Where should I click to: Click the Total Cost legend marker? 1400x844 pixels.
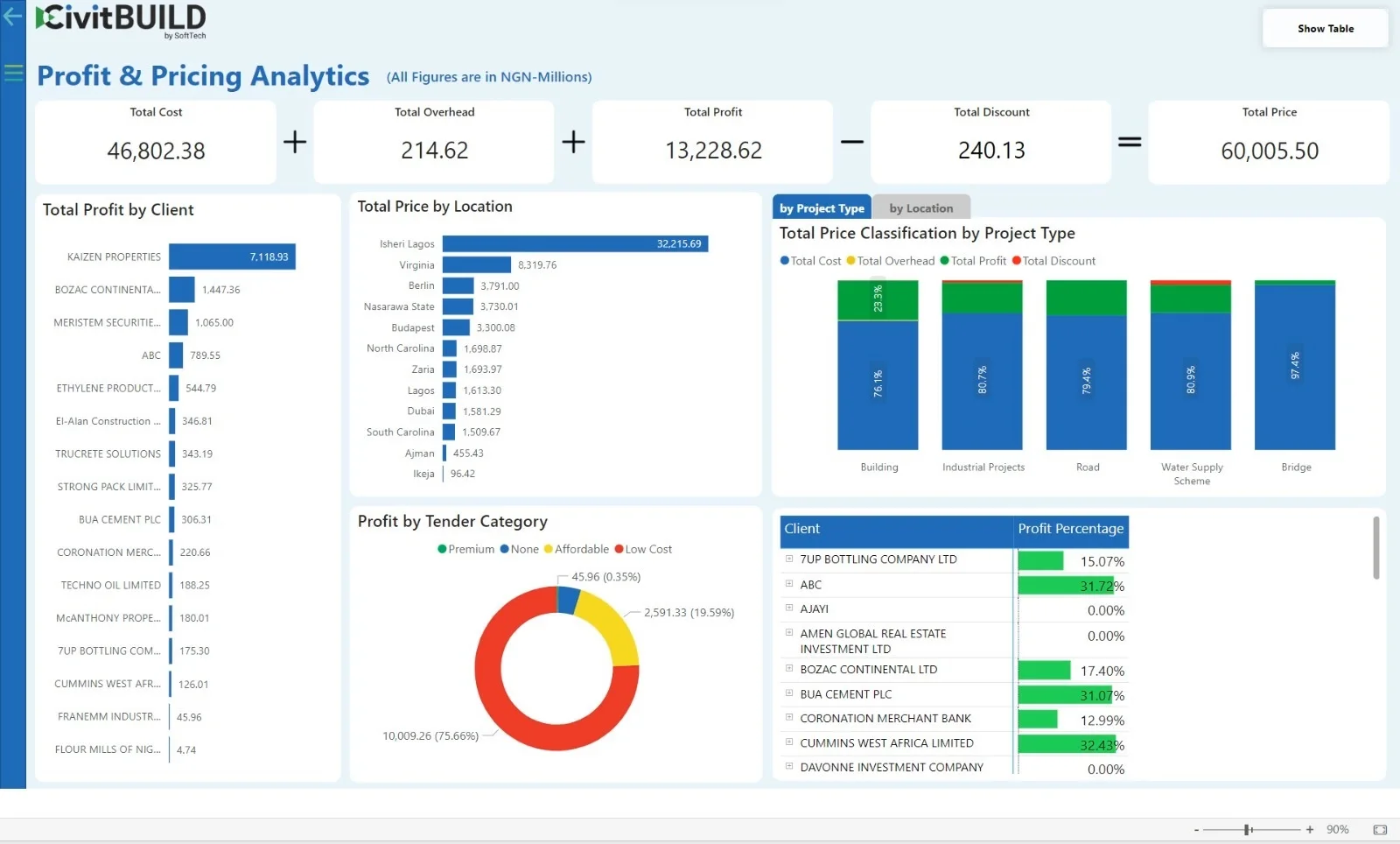785,261
